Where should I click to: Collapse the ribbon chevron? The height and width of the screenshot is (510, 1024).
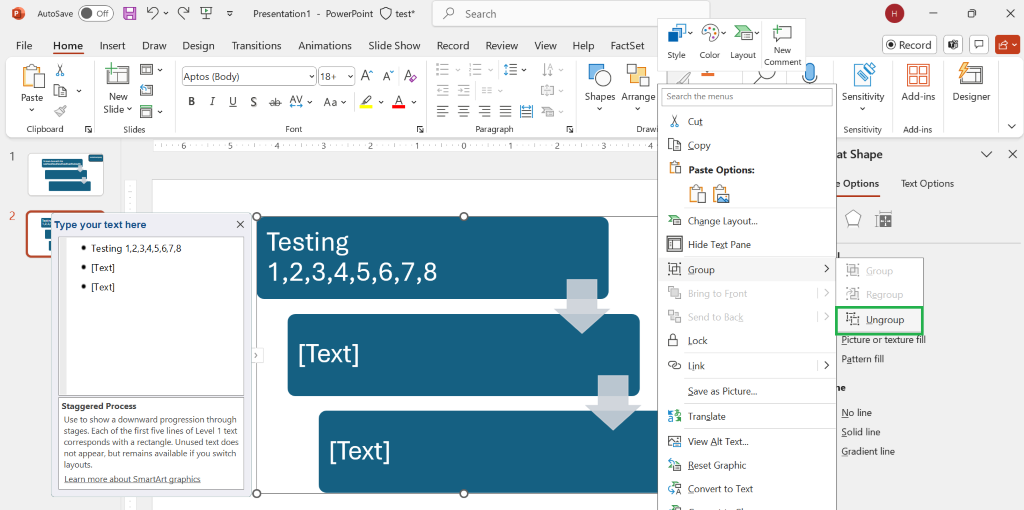point(1012,126)
